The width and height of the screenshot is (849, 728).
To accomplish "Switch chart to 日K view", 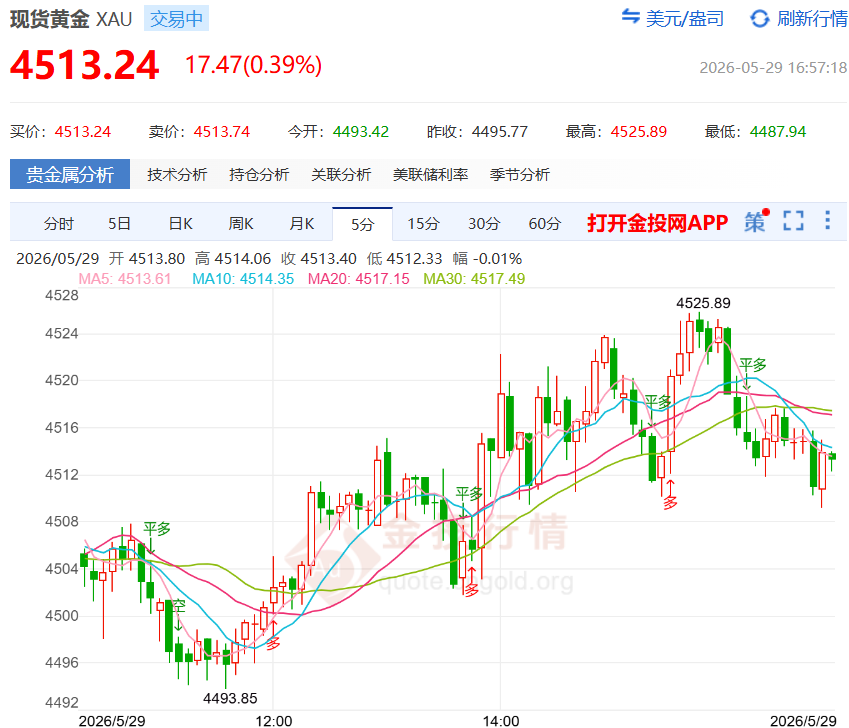I will pos(180,224).
